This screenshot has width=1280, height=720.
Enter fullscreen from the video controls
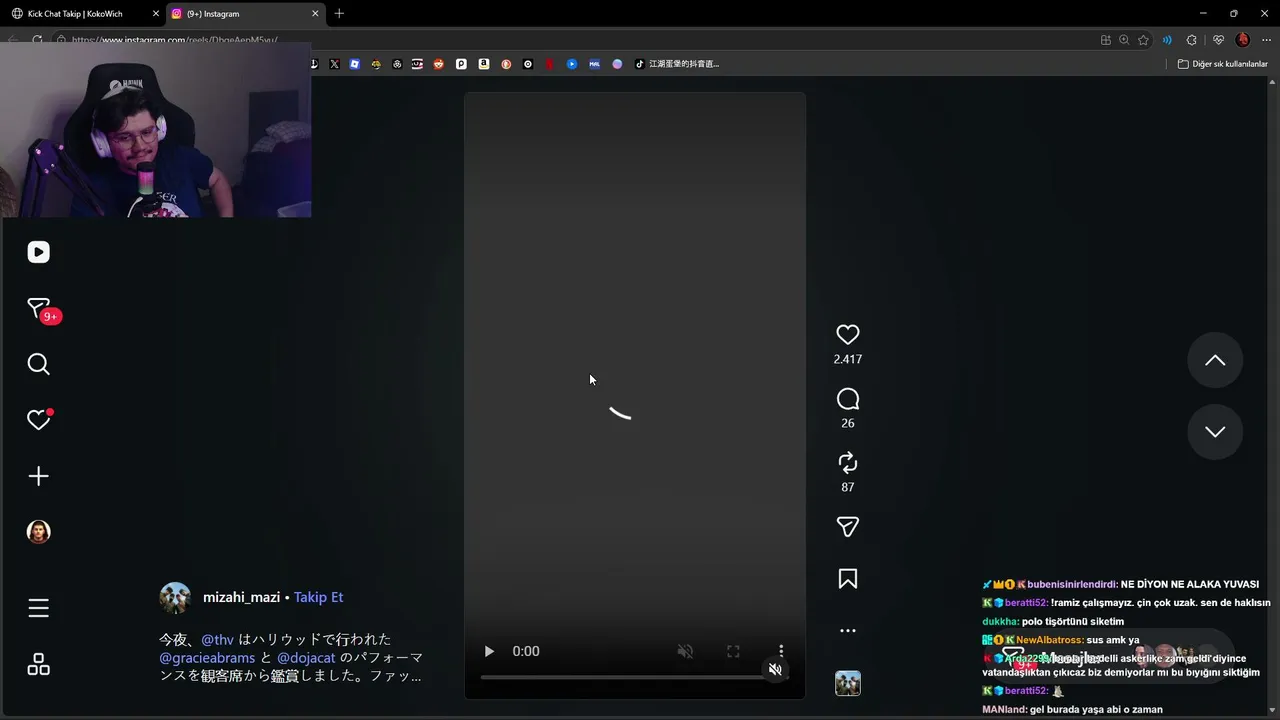point(733,651)
